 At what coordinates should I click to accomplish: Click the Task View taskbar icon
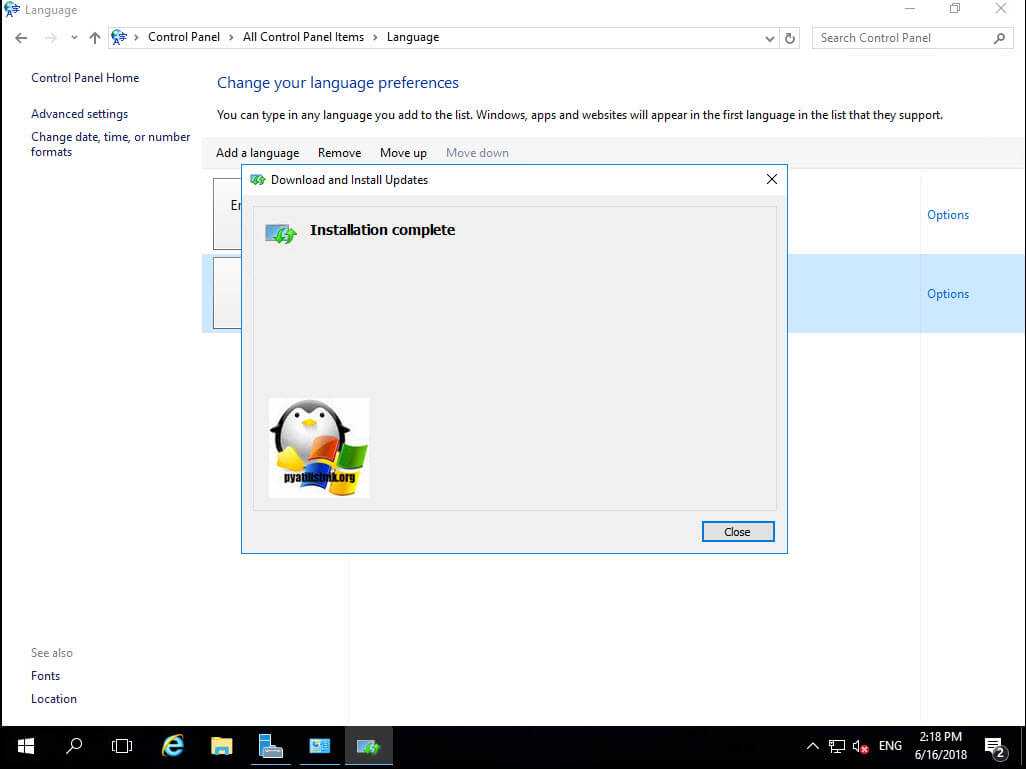tap(122, 746)
